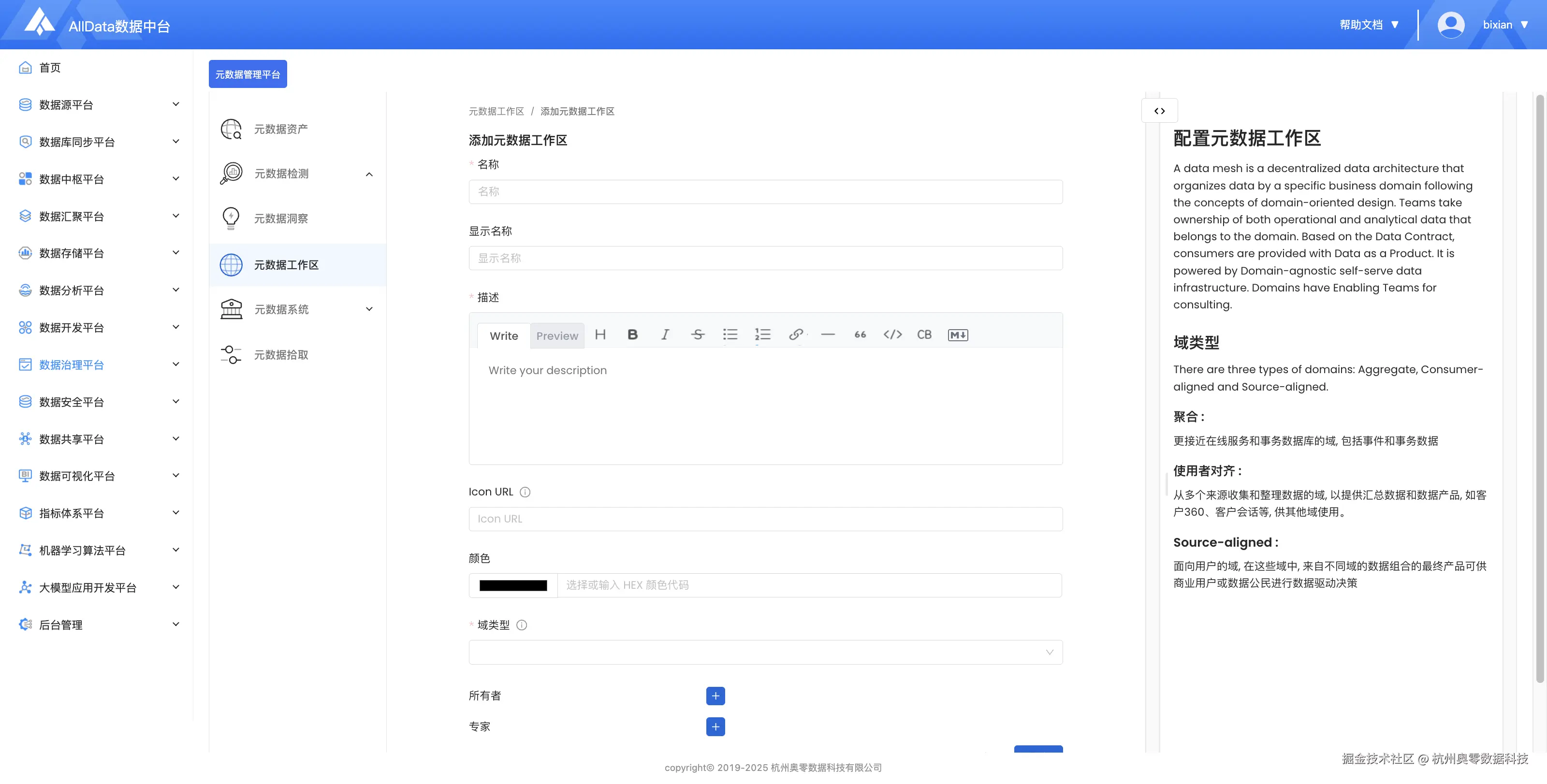The height and width of the screenshot is (784, 1547).
Task: Insert a link via toolbar icon
Action: click(796, 335)
